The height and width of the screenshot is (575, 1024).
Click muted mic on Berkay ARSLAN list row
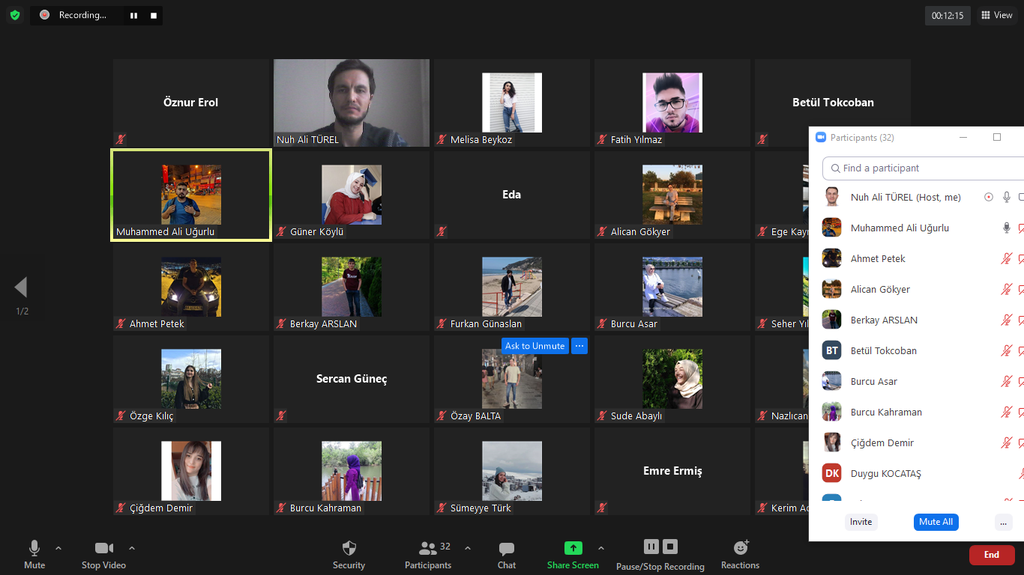point(1006,320)
